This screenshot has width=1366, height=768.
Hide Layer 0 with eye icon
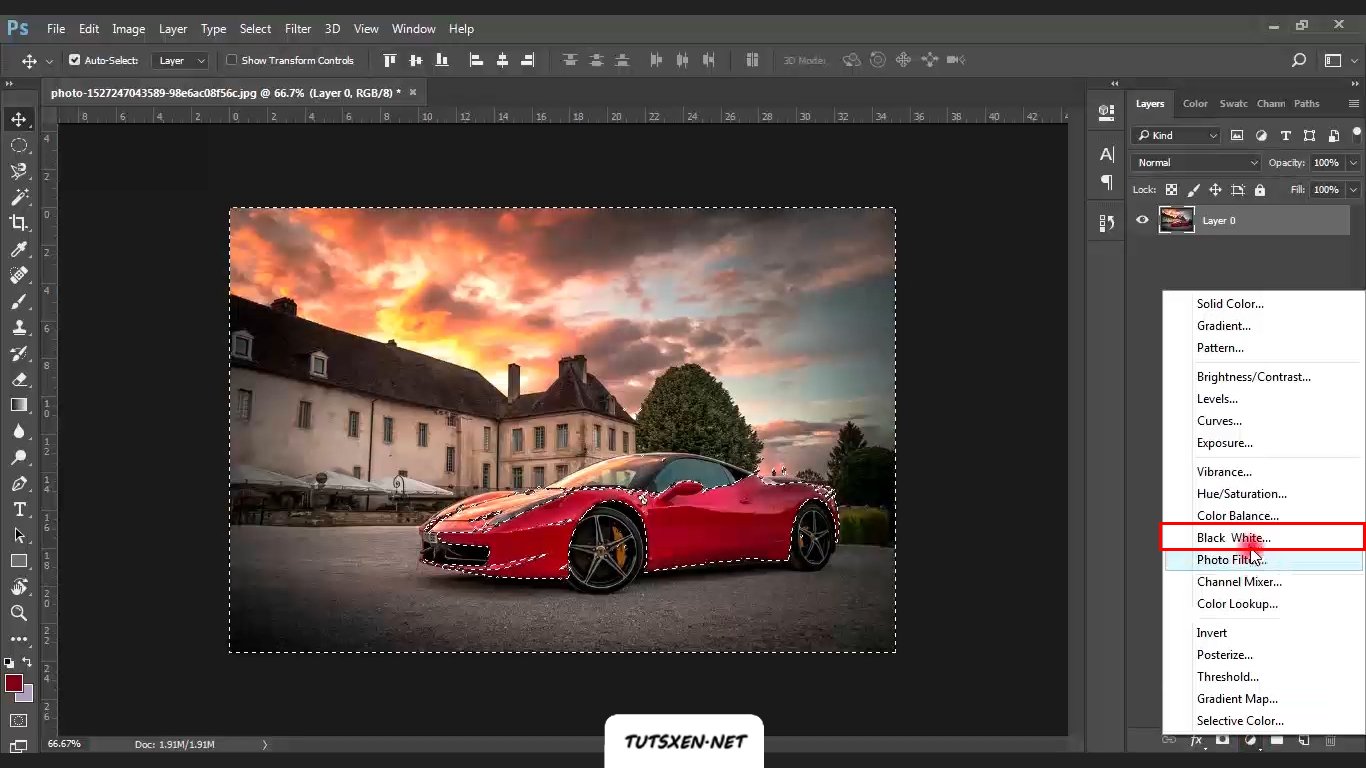(1142, 220)
